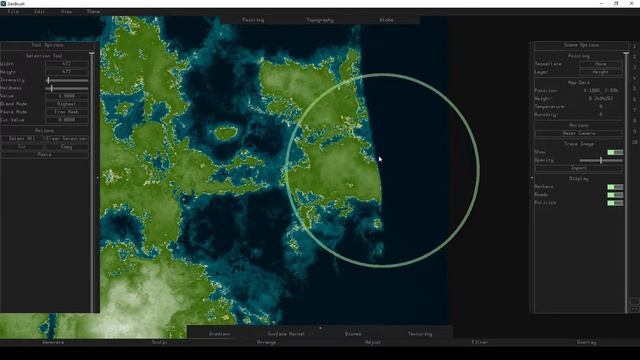Open the Blend Mode dropdown
The height and width of the screenshot is (360, 640).
click(67, 104)
